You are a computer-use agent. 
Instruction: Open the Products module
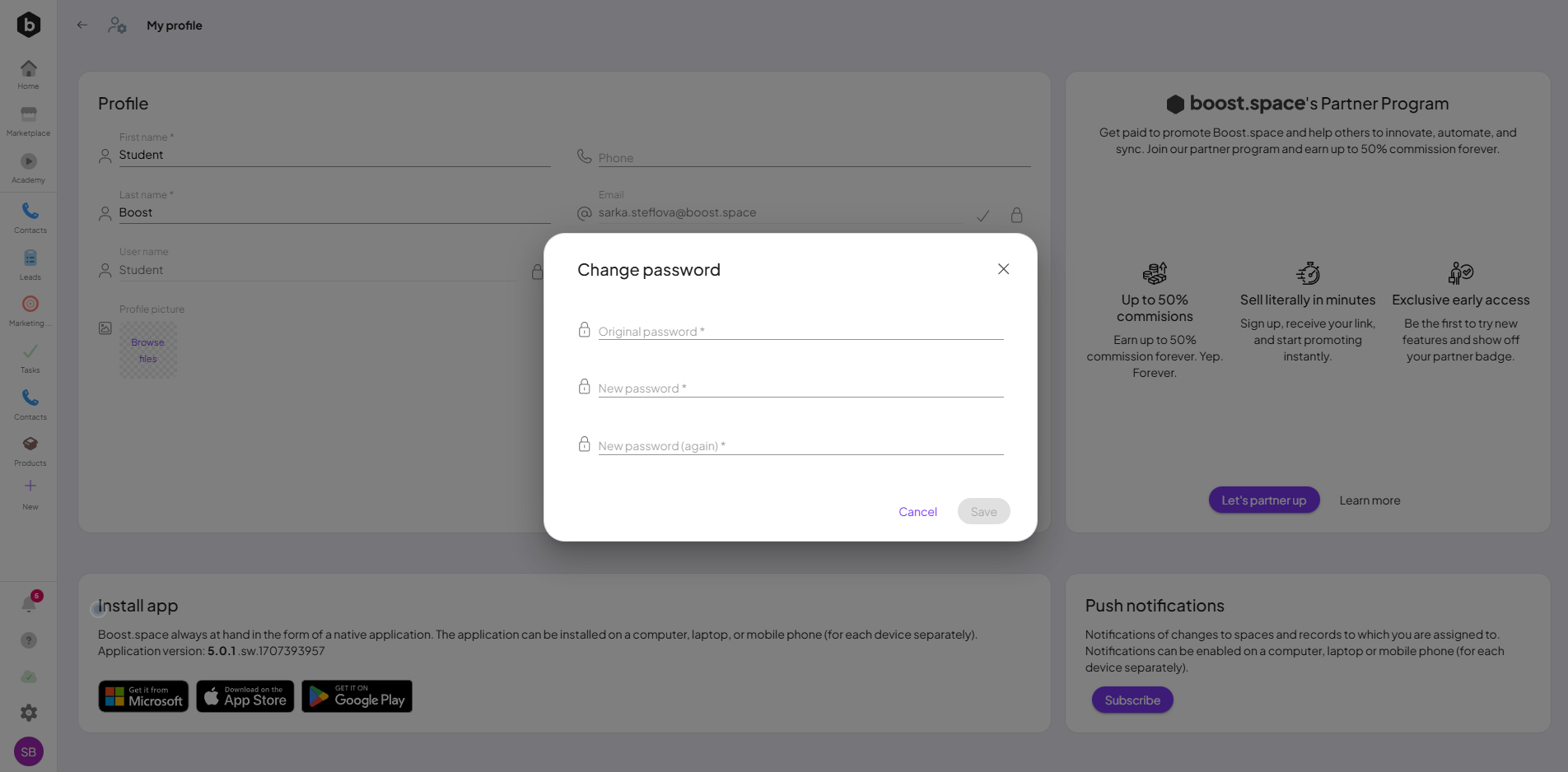point(30,449)
